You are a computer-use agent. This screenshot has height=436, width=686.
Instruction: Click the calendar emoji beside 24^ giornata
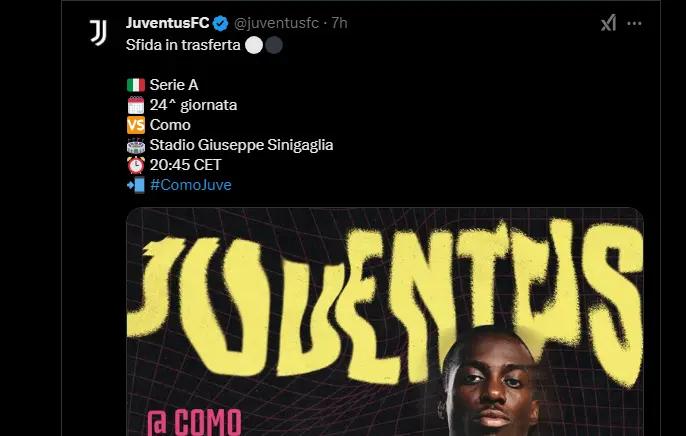click(x=136, y=105)
